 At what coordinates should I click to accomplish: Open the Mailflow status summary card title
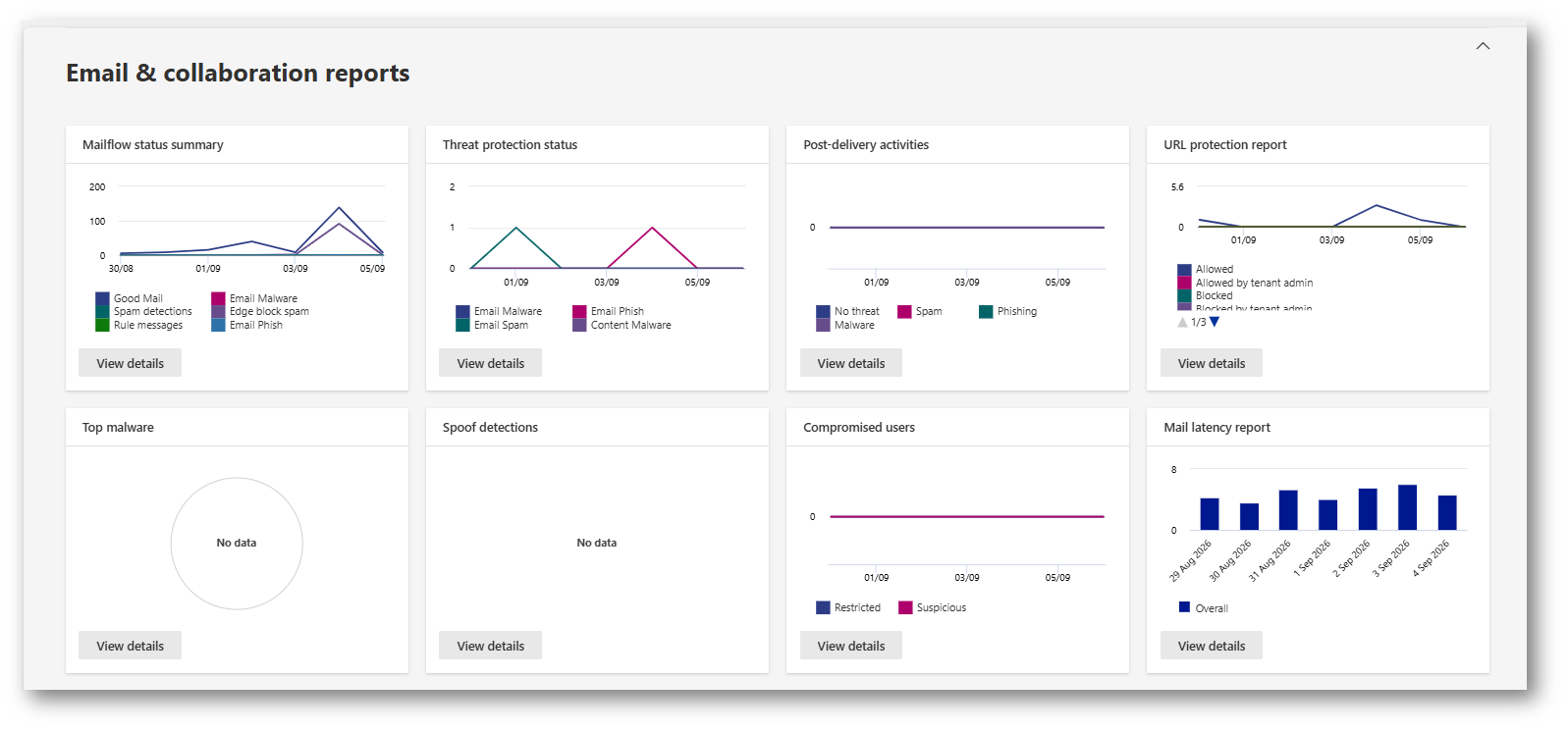153,144
